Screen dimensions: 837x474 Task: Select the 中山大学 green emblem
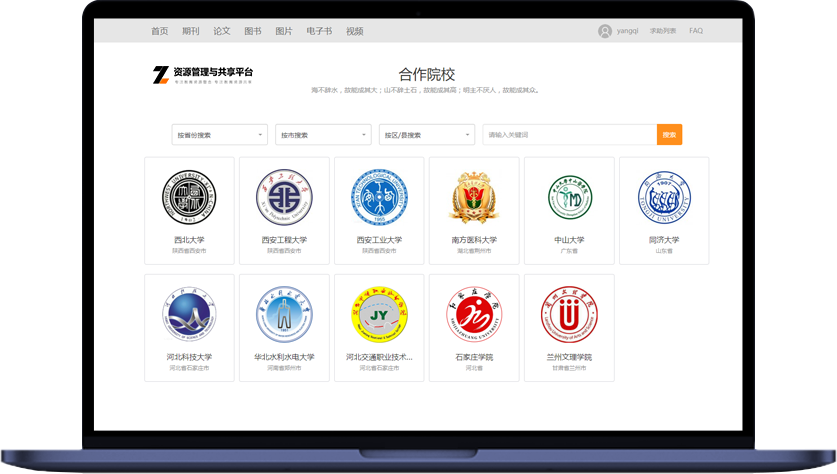coord(570,198)
